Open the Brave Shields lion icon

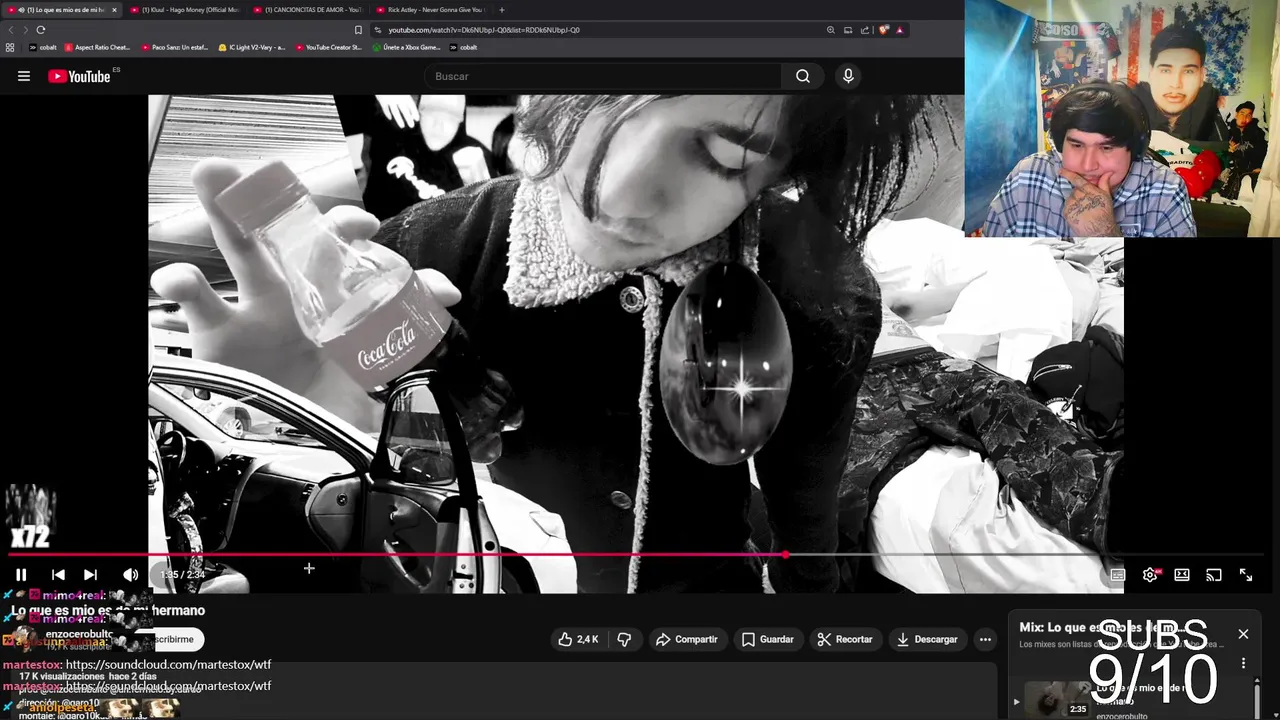[x=884, y=30]
